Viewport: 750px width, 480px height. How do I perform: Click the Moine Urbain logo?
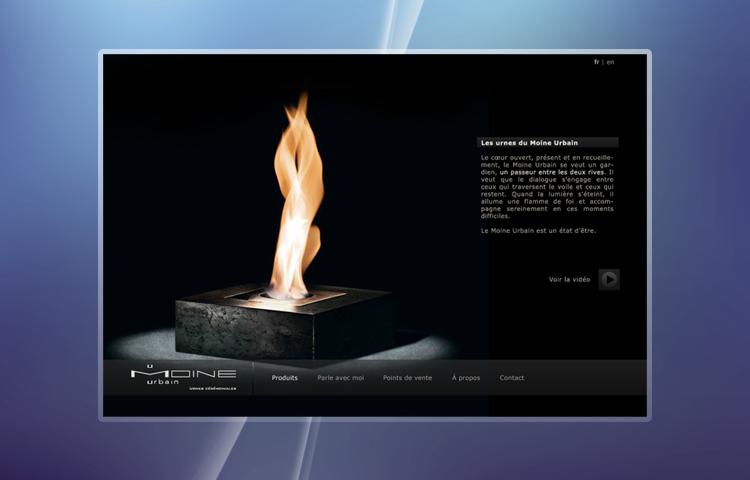[183, 375]
